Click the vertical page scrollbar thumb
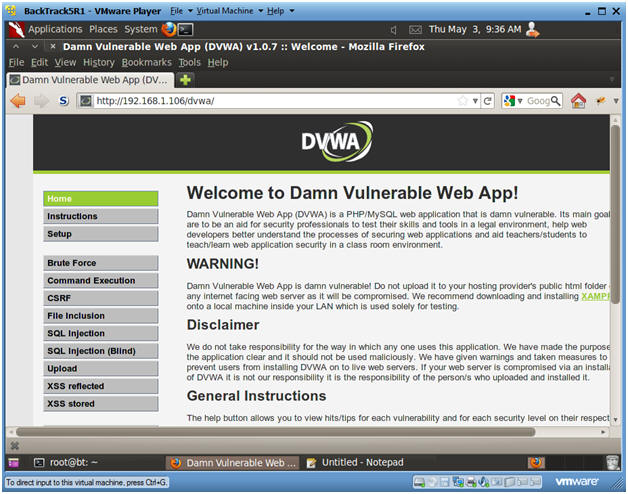Screen dimensions: 628x494 pyautogui.click(x=616, y=214)
